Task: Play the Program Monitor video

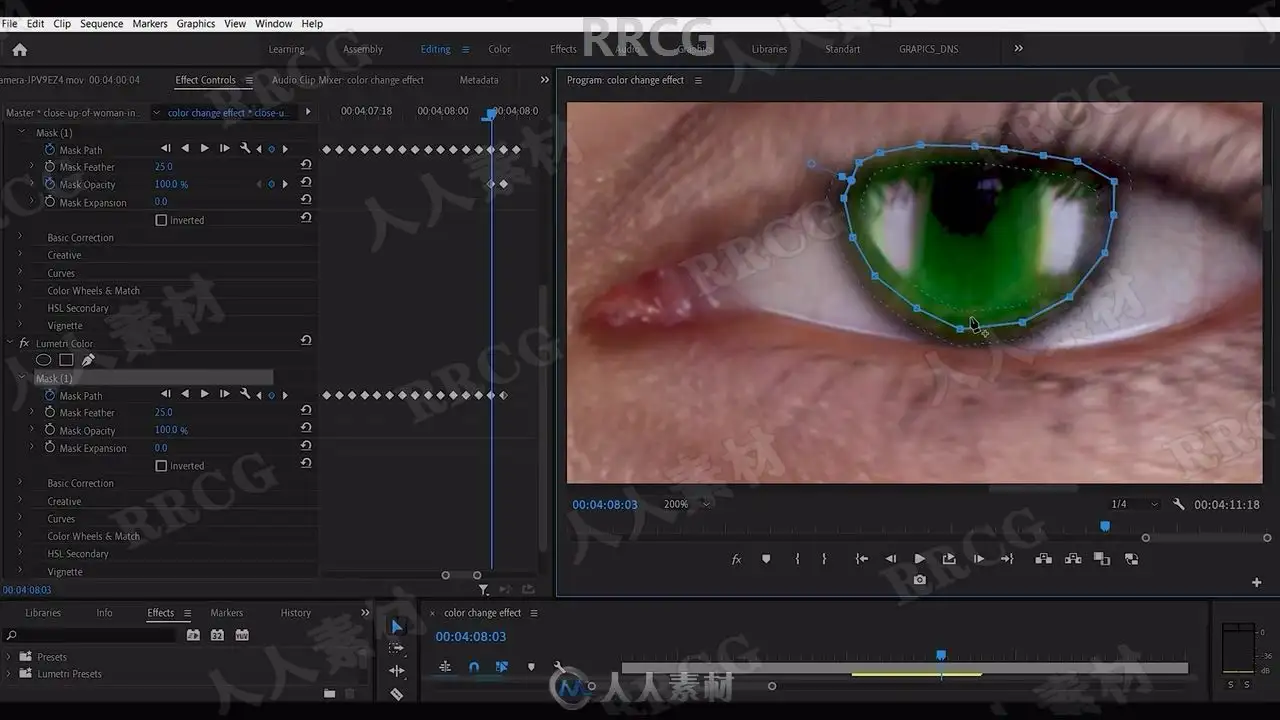Action: (920, 559)
